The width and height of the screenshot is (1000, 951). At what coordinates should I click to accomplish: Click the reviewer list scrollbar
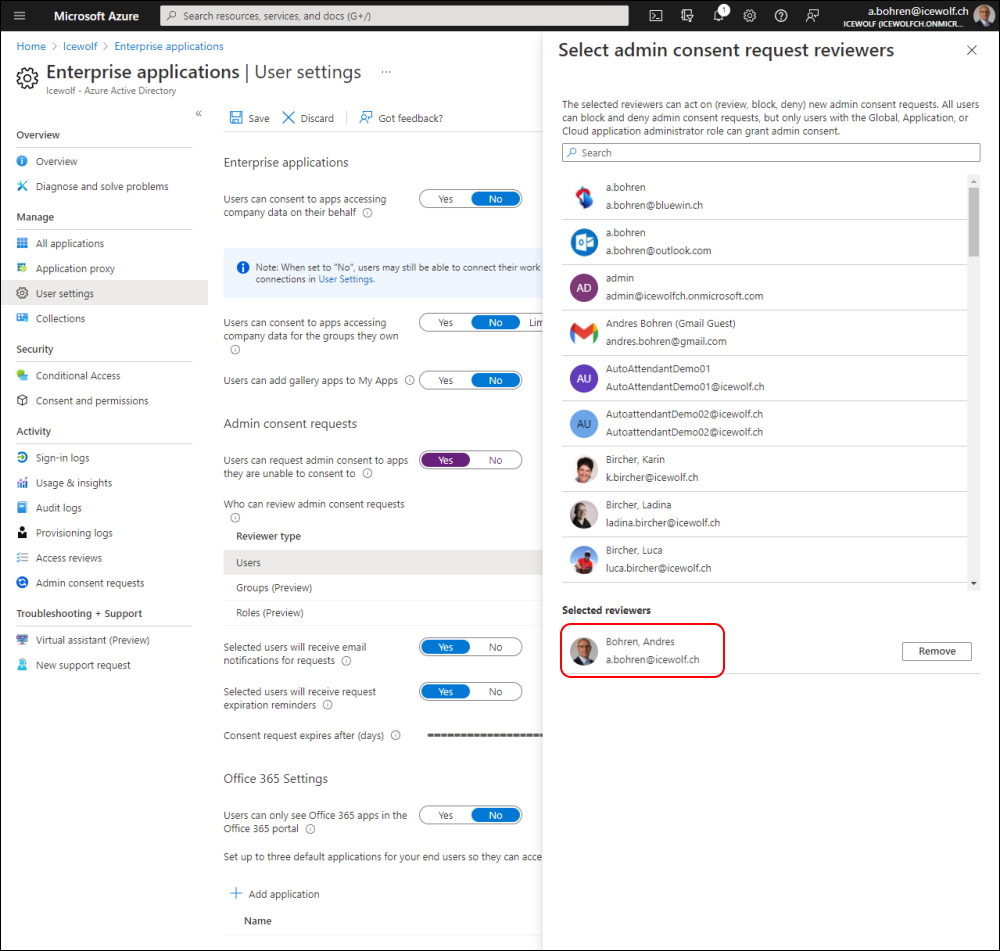tap(973, 222)
